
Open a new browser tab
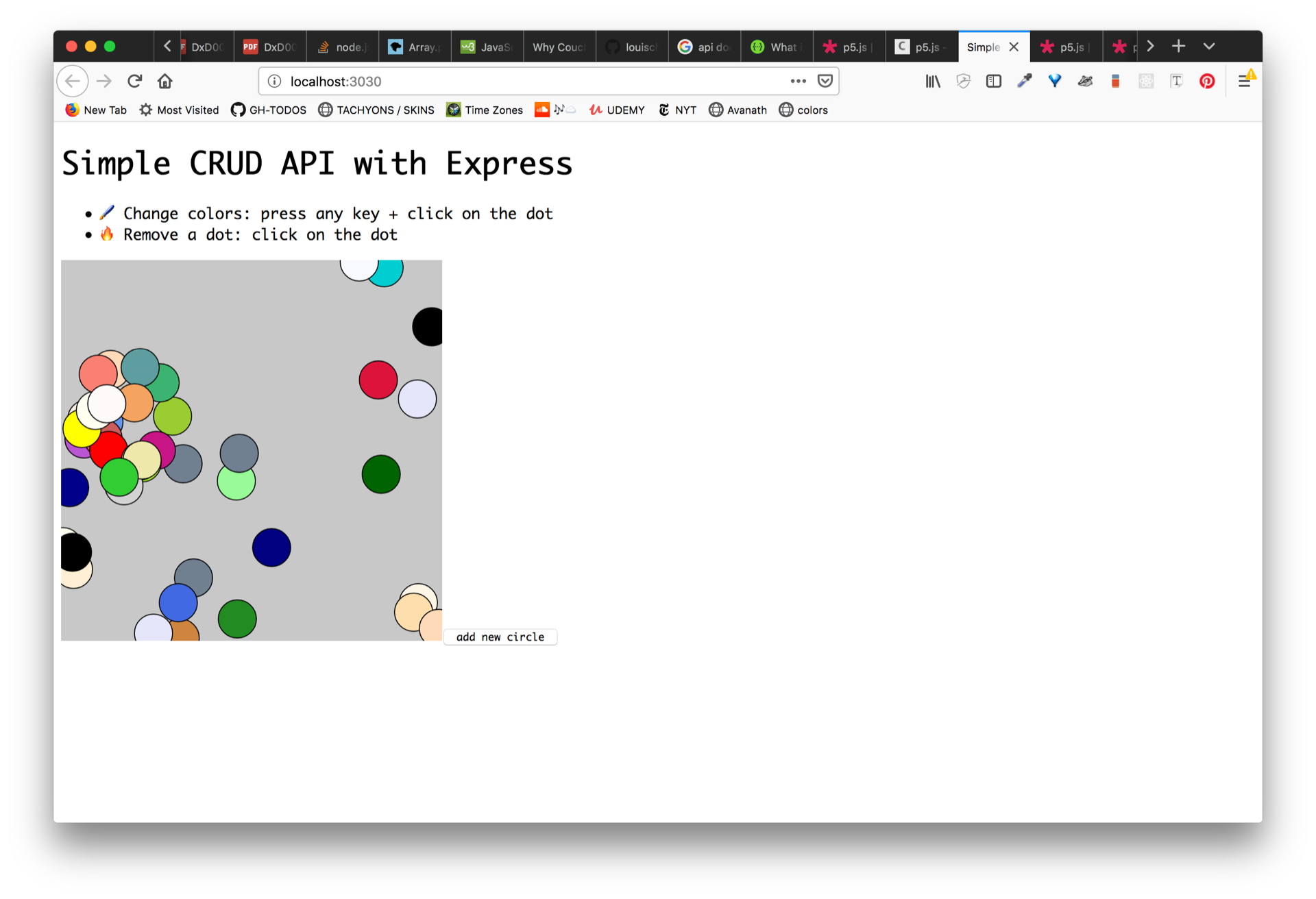(1178, 47)
